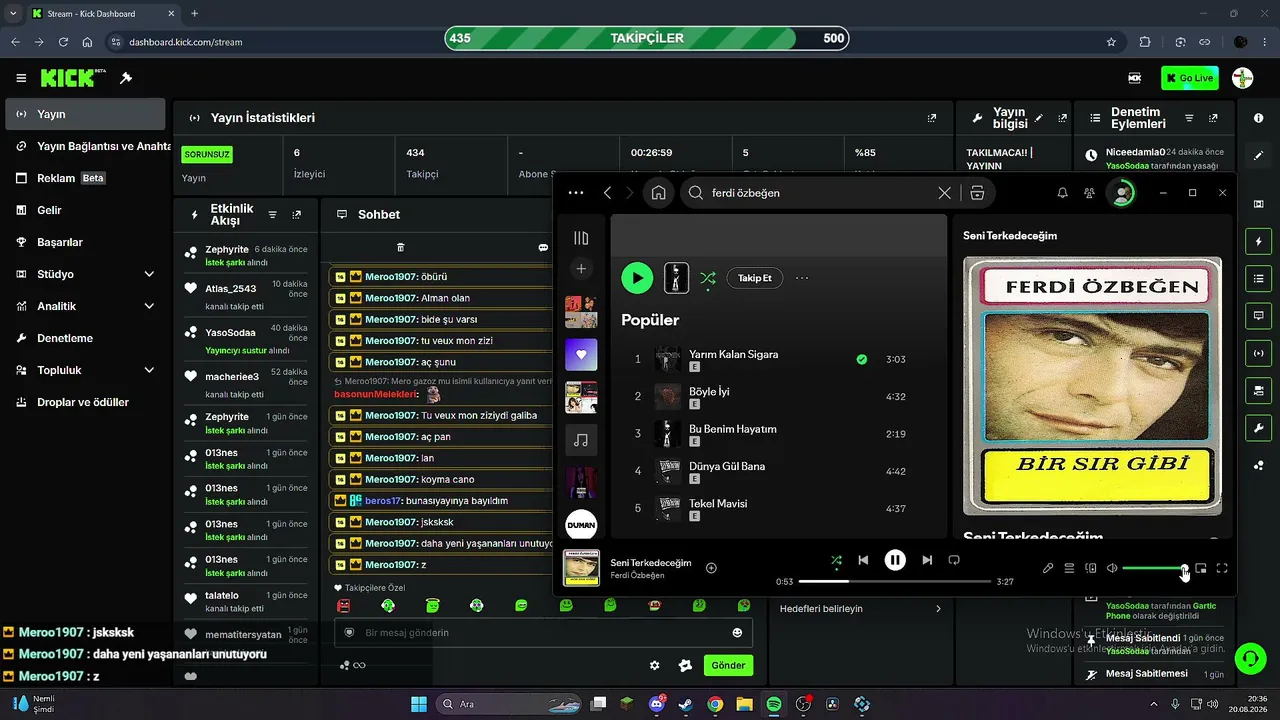Expand the Topluluk section in Kick sidebar
Screen dimensions: 1280x720
tap(149, 370)
